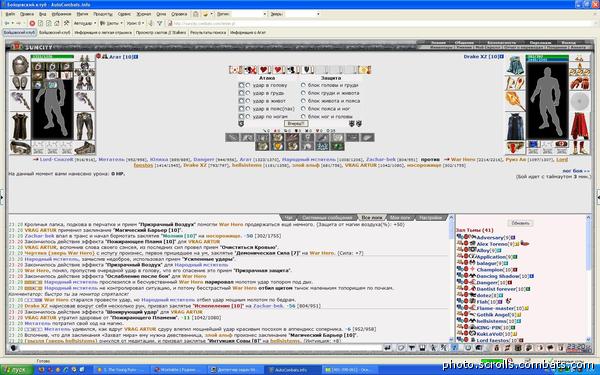Select 'удар по ногам' attack radio button
This screenshot has width=600, height=375.
pyautogui.click(x=248, y=116)
